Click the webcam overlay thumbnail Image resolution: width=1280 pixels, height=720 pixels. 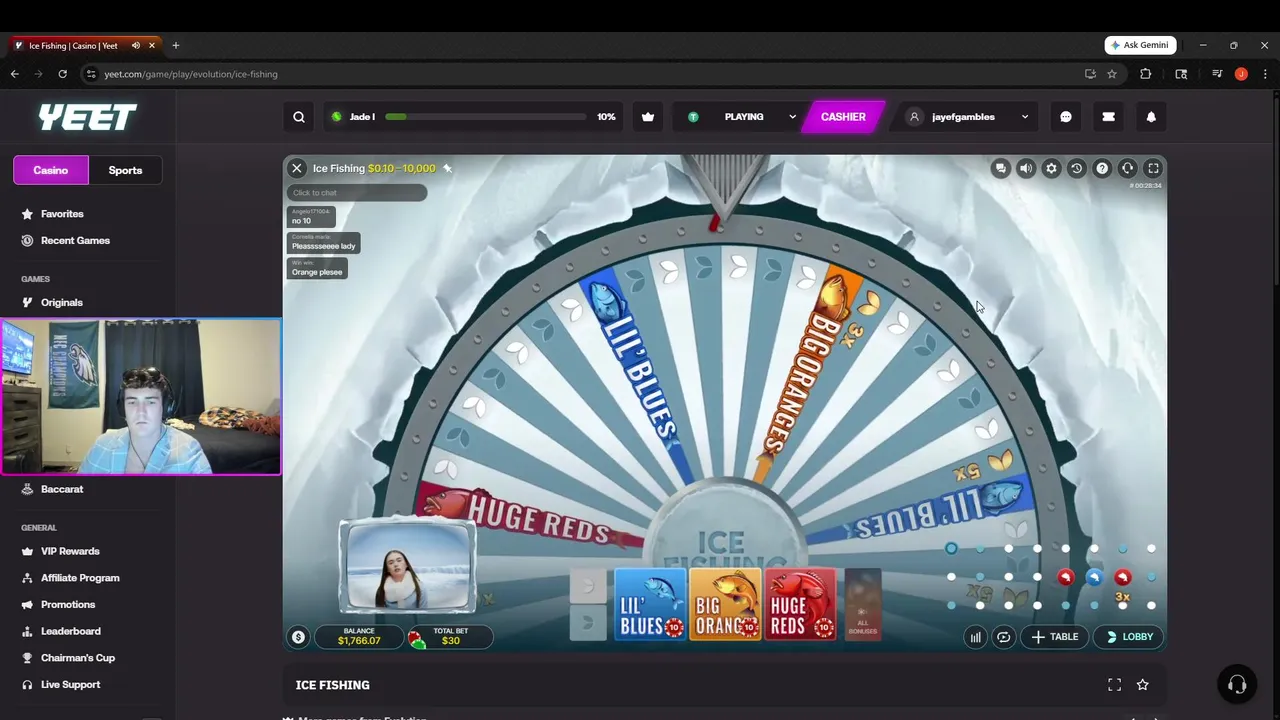(x=141, y=397)
